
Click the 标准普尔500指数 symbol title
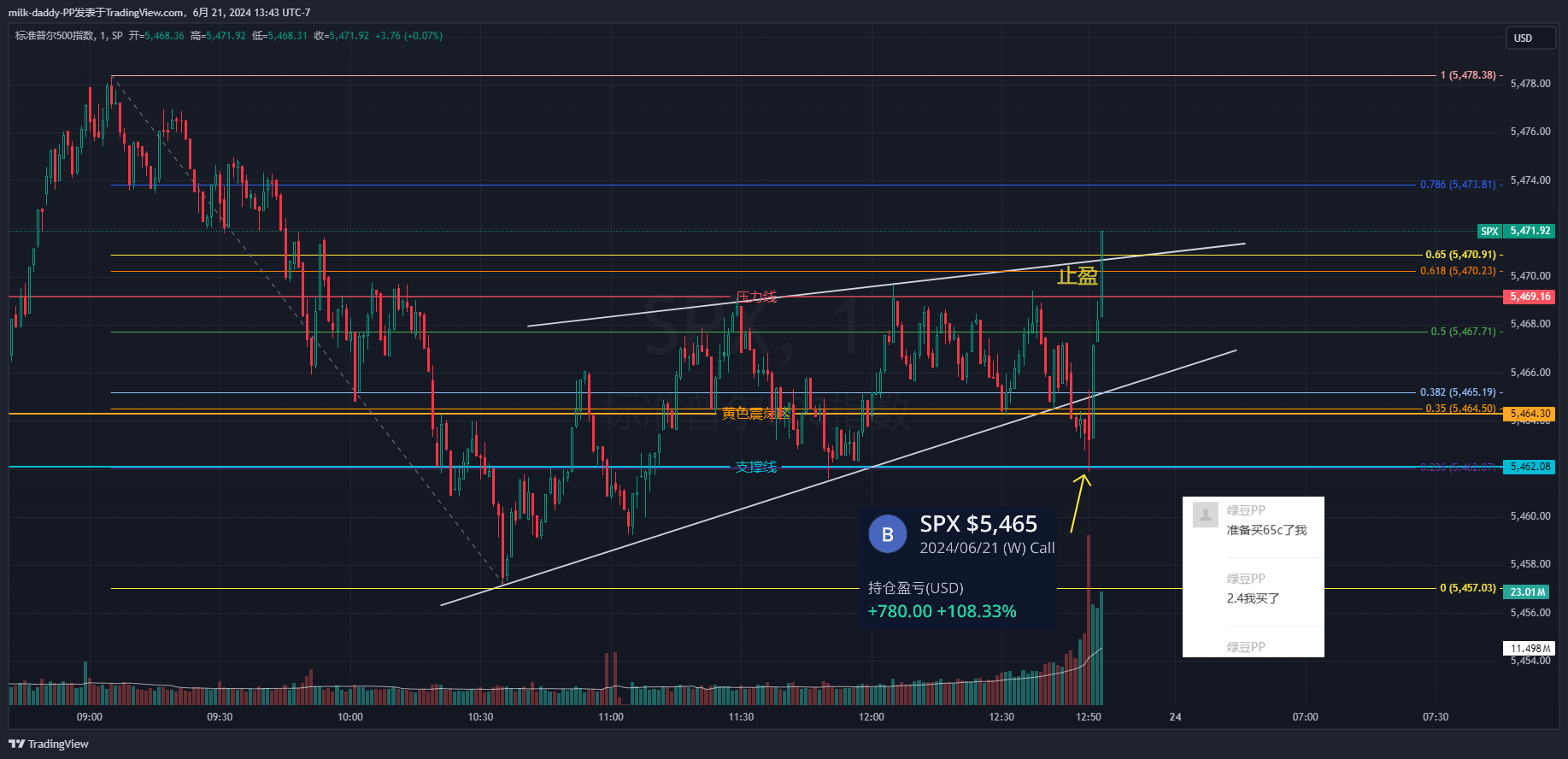point(56,36)
